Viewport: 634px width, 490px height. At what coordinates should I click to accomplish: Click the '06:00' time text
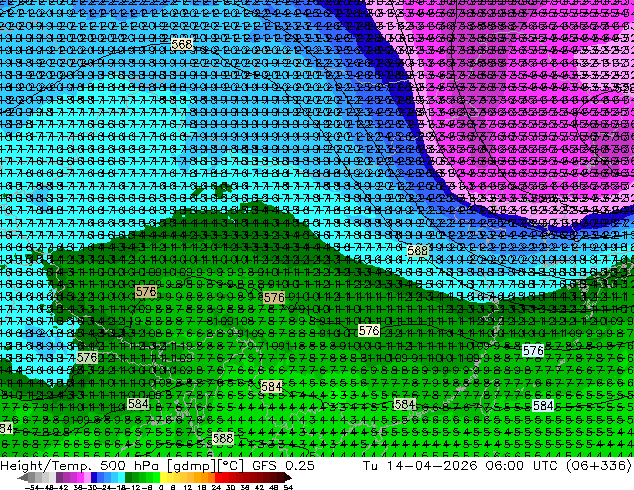point(505,466)
